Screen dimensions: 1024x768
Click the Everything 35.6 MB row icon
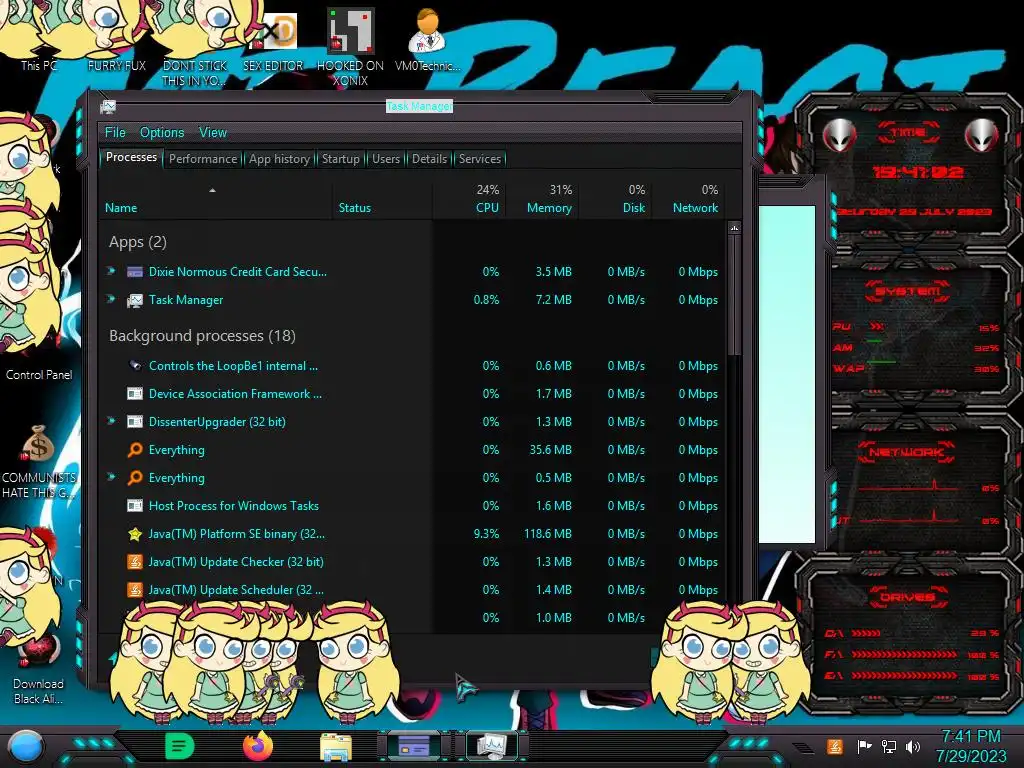[135, 450]
